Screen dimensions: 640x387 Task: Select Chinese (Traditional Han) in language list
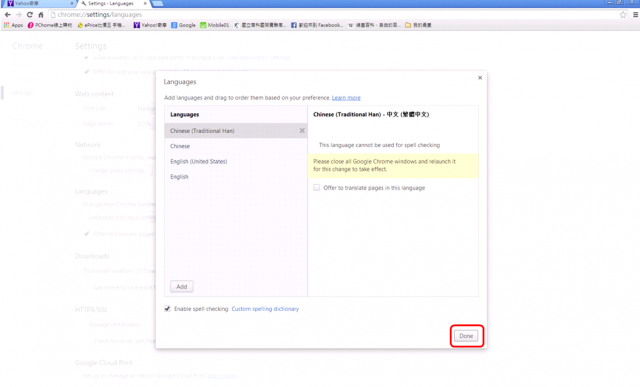pyautogui.click(x=236, y=131)
